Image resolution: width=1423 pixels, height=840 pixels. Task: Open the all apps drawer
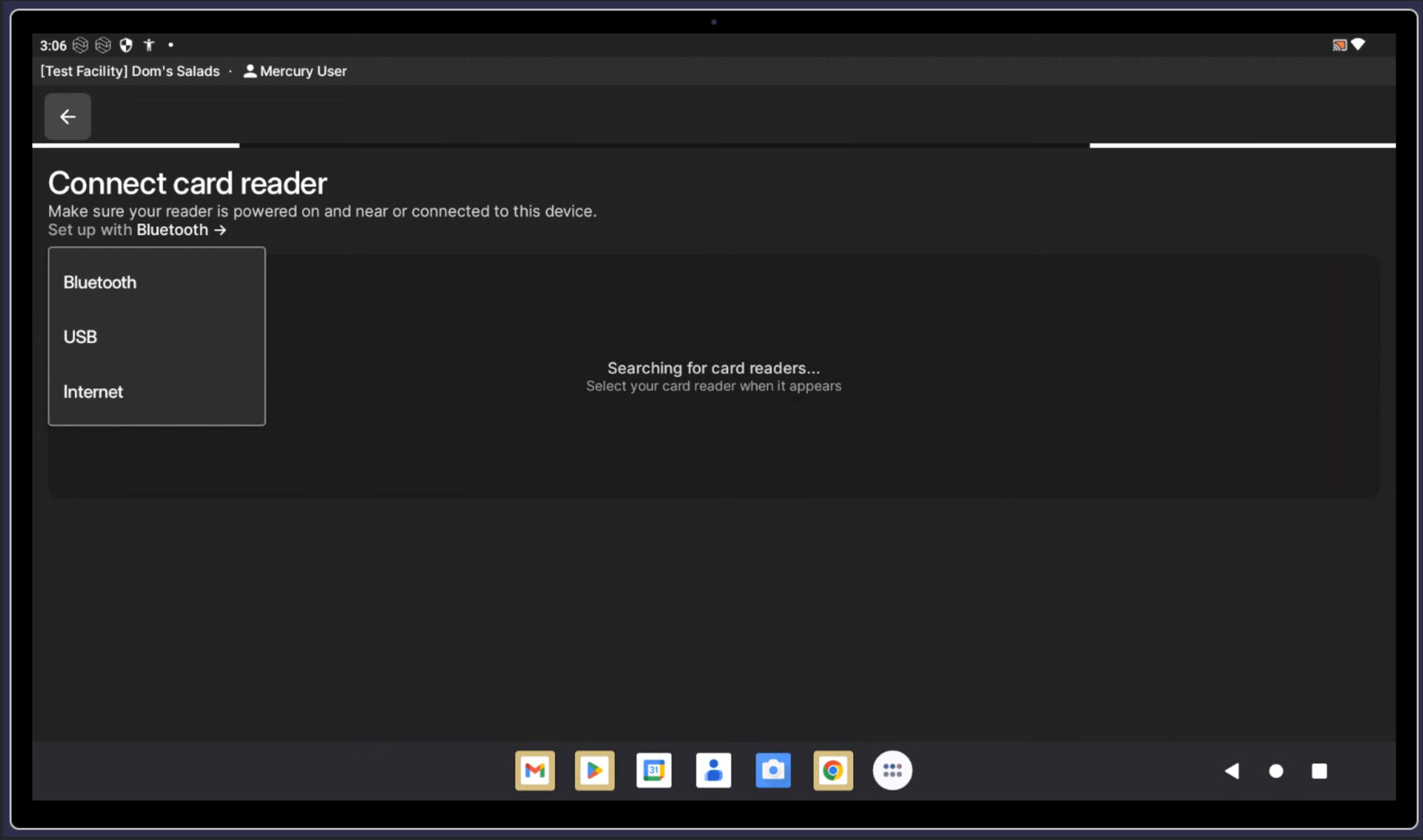coord(892,770)
